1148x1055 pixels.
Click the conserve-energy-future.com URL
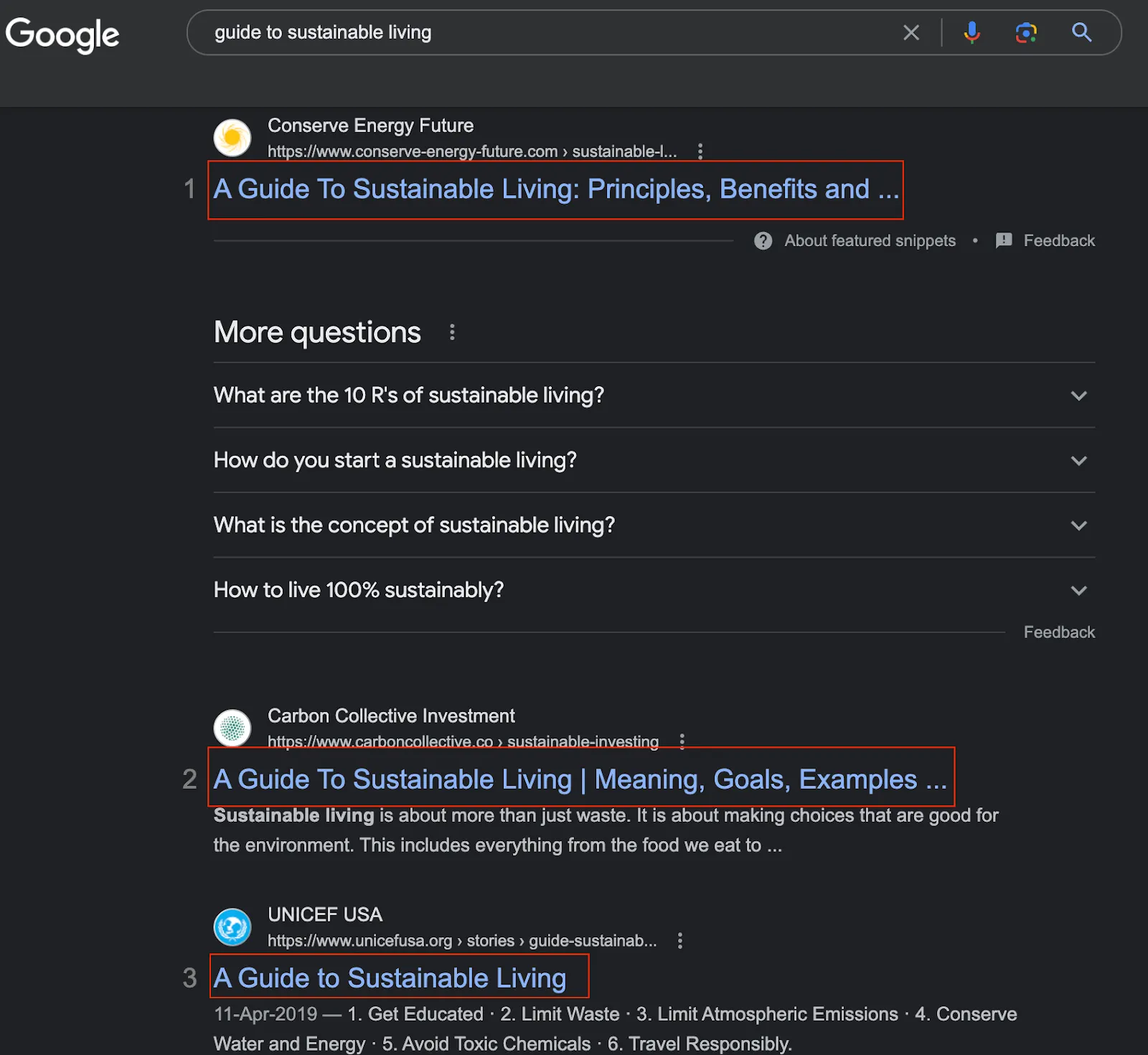(x=472, y=151)
